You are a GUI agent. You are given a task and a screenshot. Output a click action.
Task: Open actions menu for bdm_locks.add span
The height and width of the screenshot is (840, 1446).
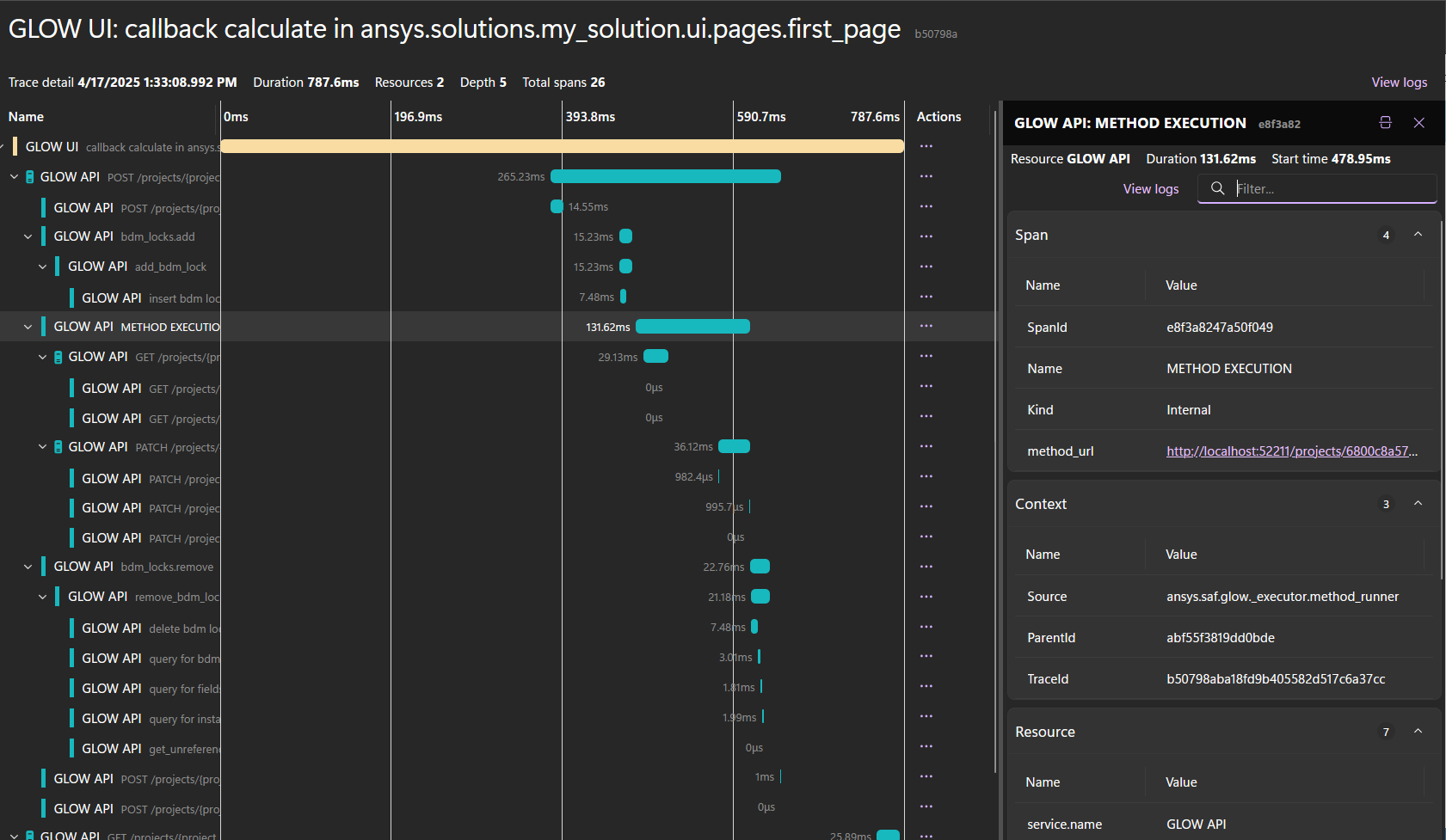pyautogui.click(x=926, y=236)
